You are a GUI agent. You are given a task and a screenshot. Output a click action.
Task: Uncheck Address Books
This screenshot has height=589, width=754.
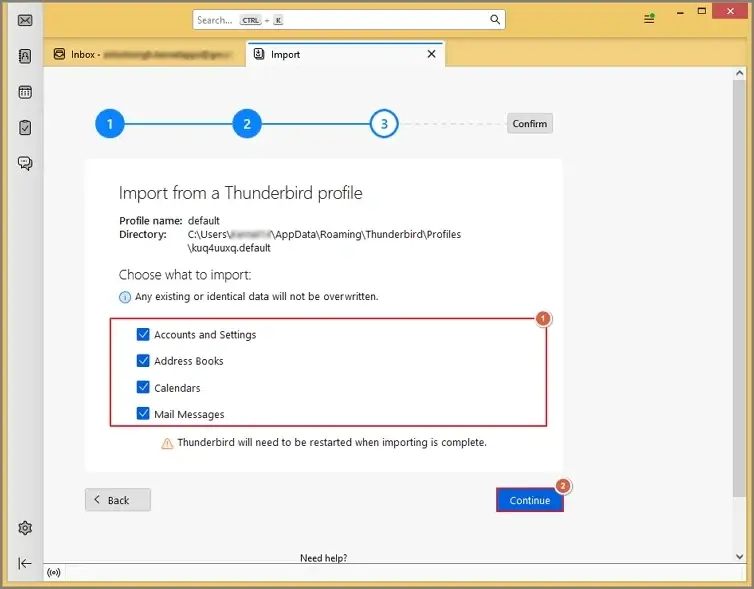[x=143, y=361]
